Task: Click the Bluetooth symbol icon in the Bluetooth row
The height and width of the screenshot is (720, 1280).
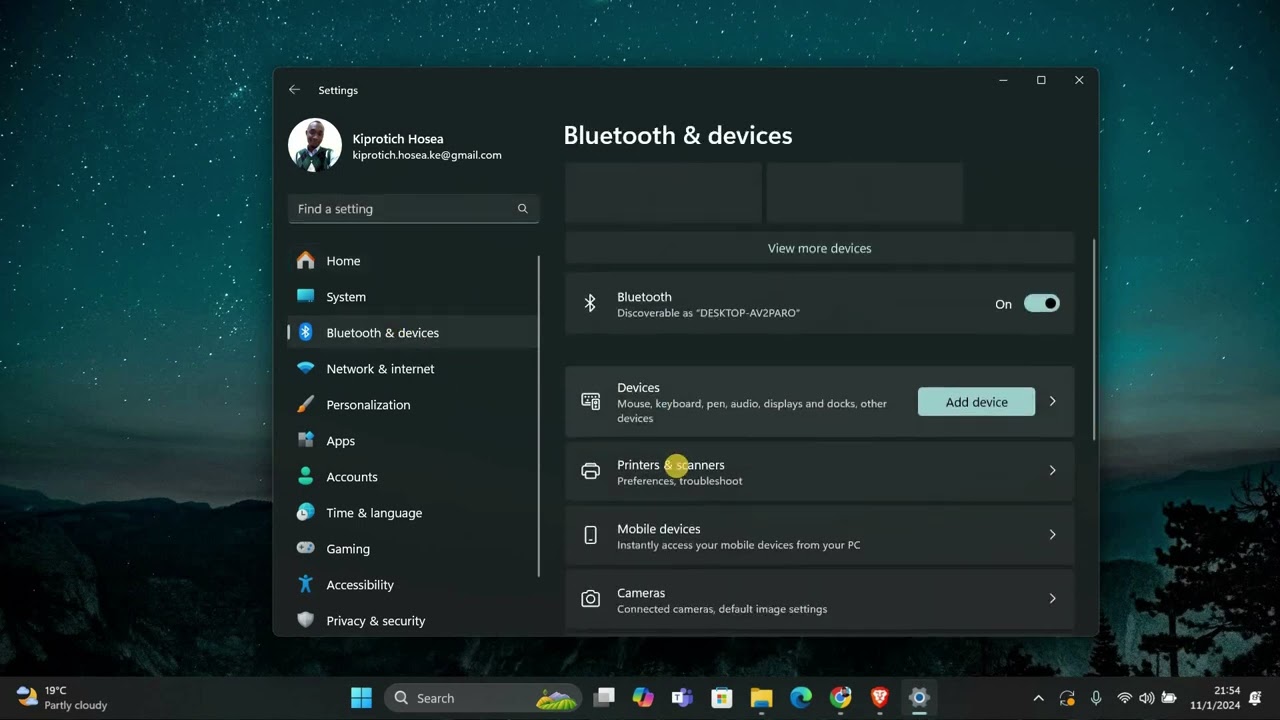Action: (590, 304)
